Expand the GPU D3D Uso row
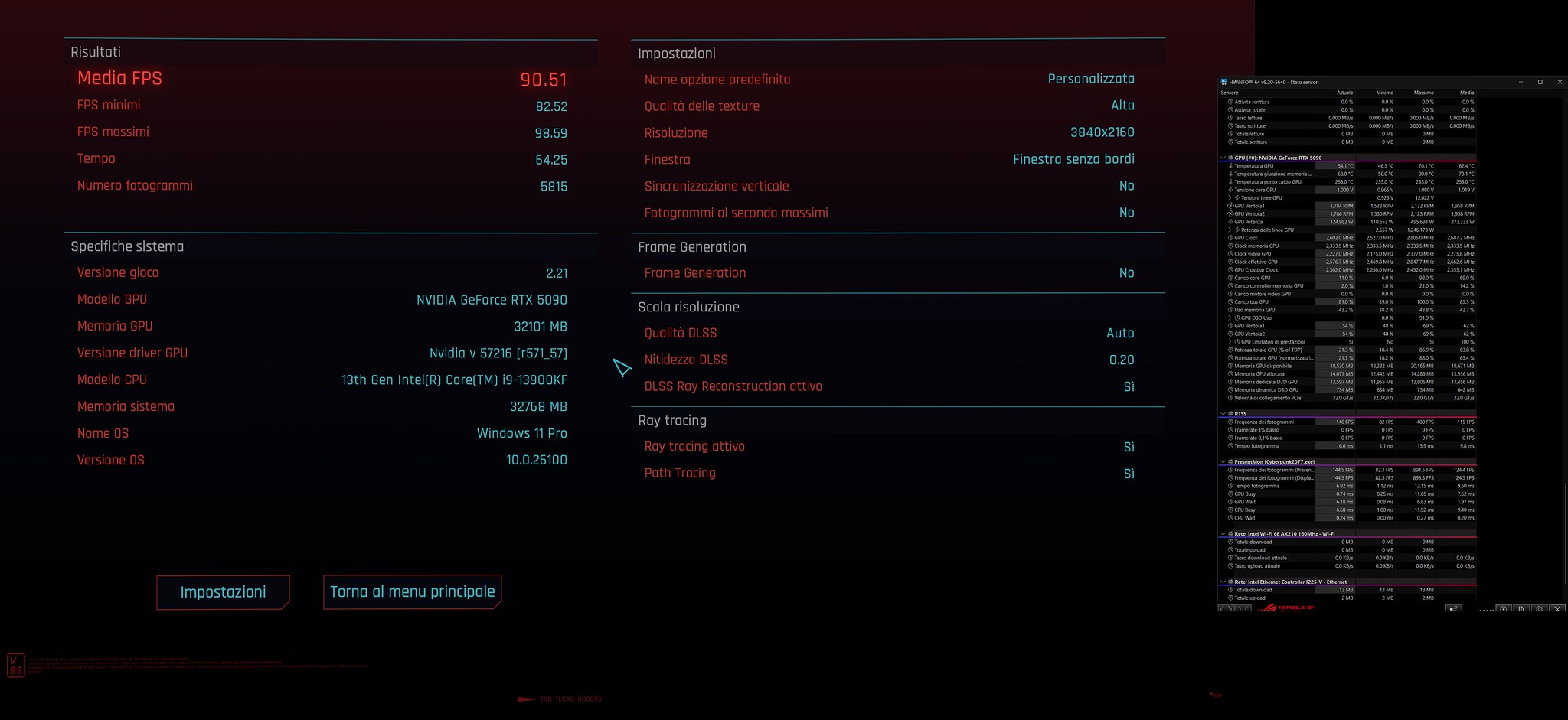 tap(1230, 318)
